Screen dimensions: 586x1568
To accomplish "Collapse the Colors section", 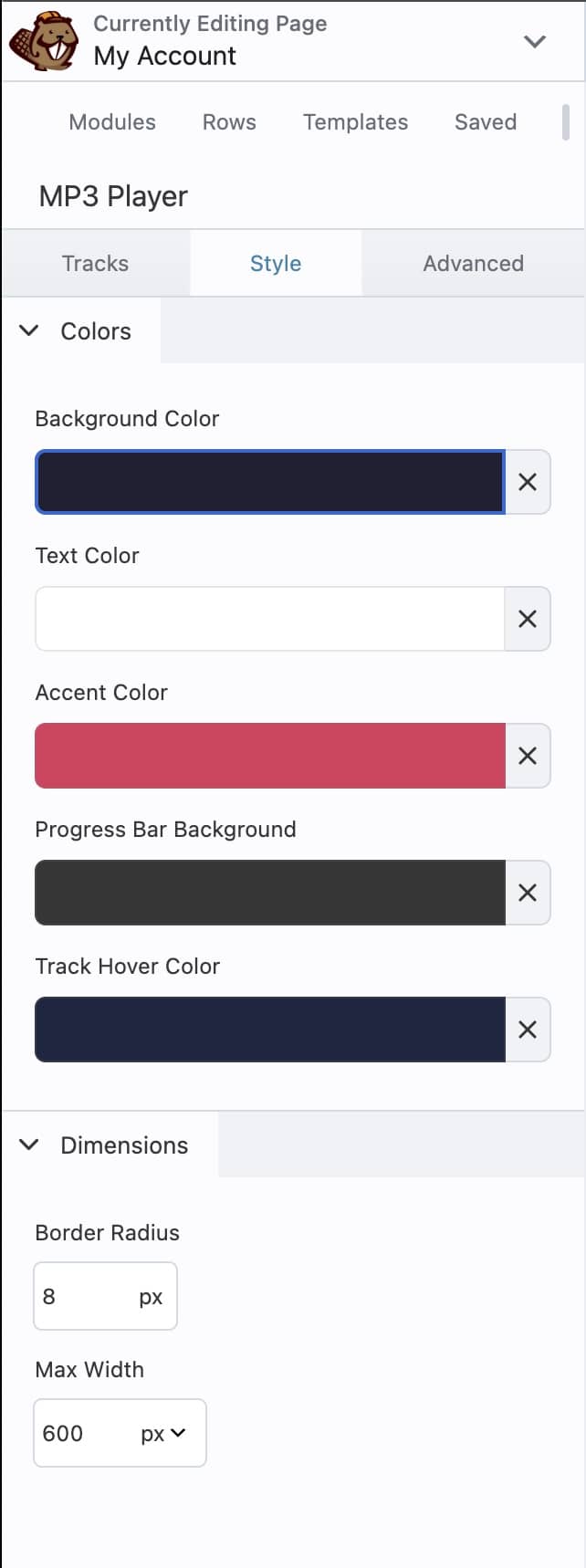I will 29,330.
